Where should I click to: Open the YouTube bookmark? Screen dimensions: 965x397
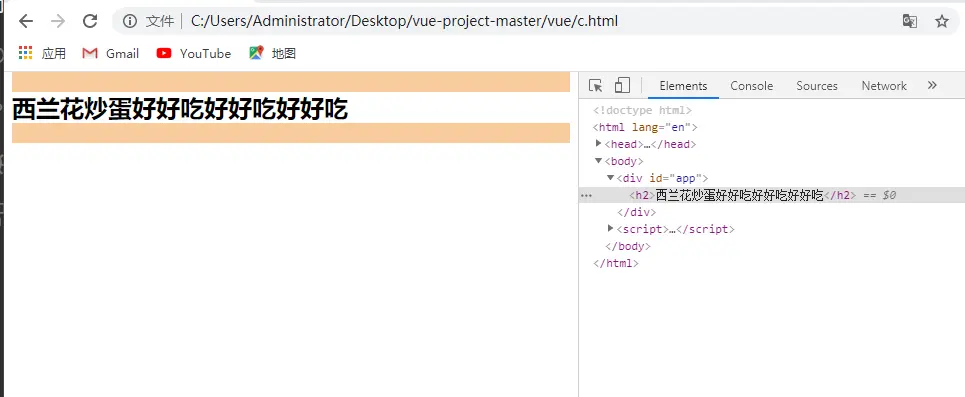point(194,54)
